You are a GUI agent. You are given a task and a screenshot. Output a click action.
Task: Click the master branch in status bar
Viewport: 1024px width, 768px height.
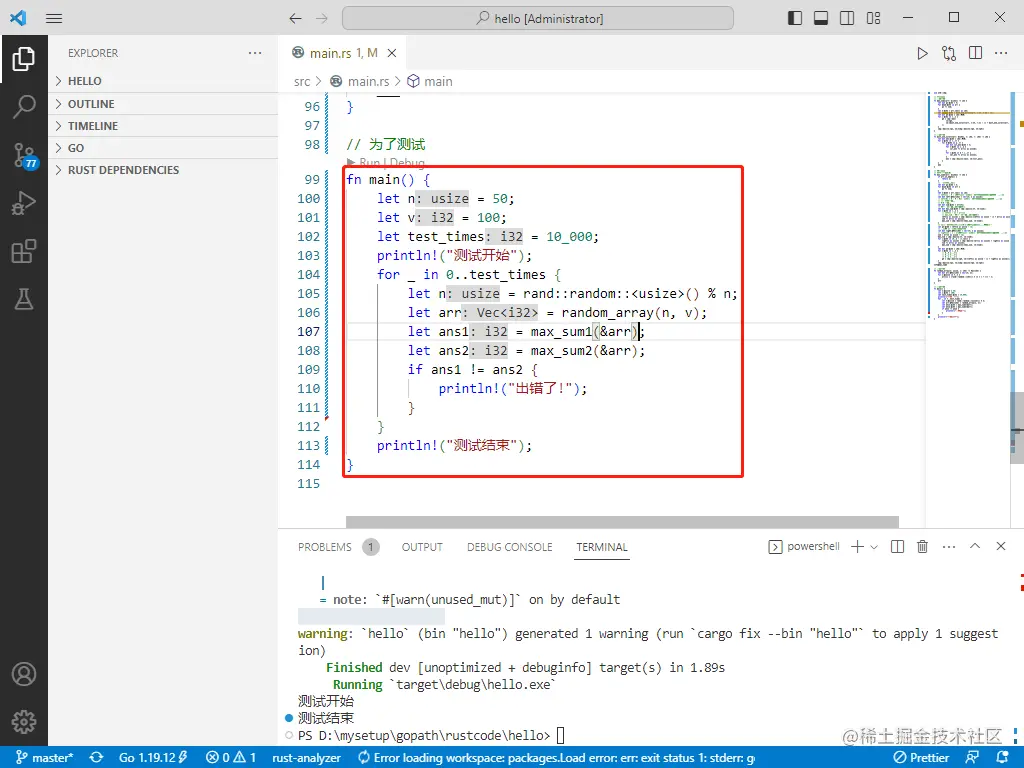[44, 758]
